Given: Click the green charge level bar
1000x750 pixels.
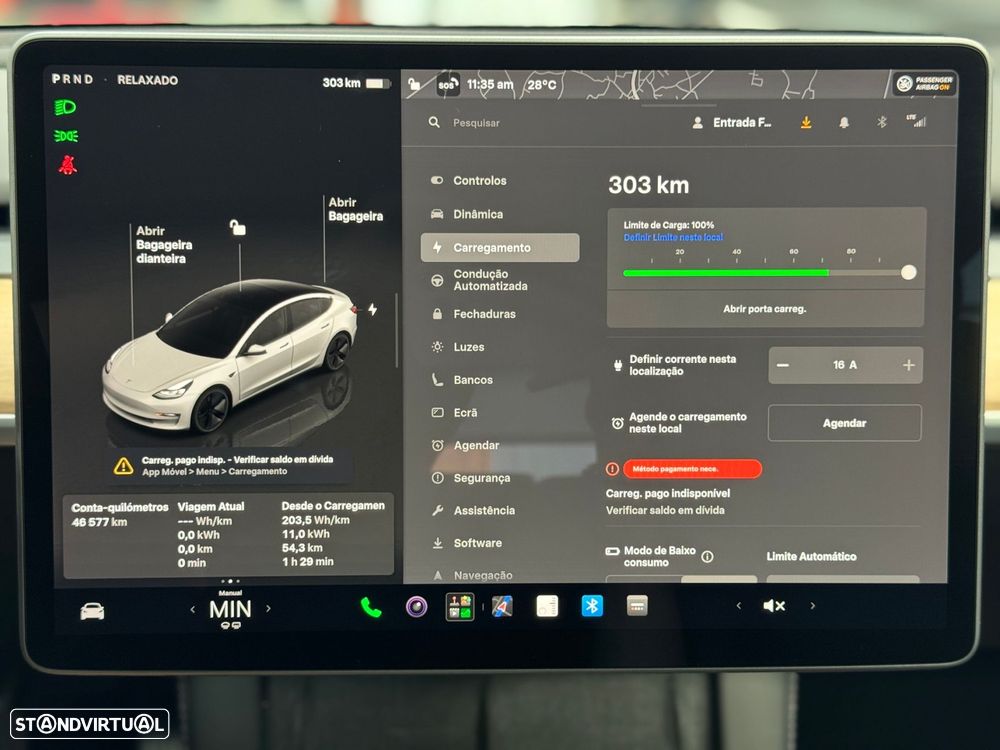Looking at the screenshot, I should (726, 272).
